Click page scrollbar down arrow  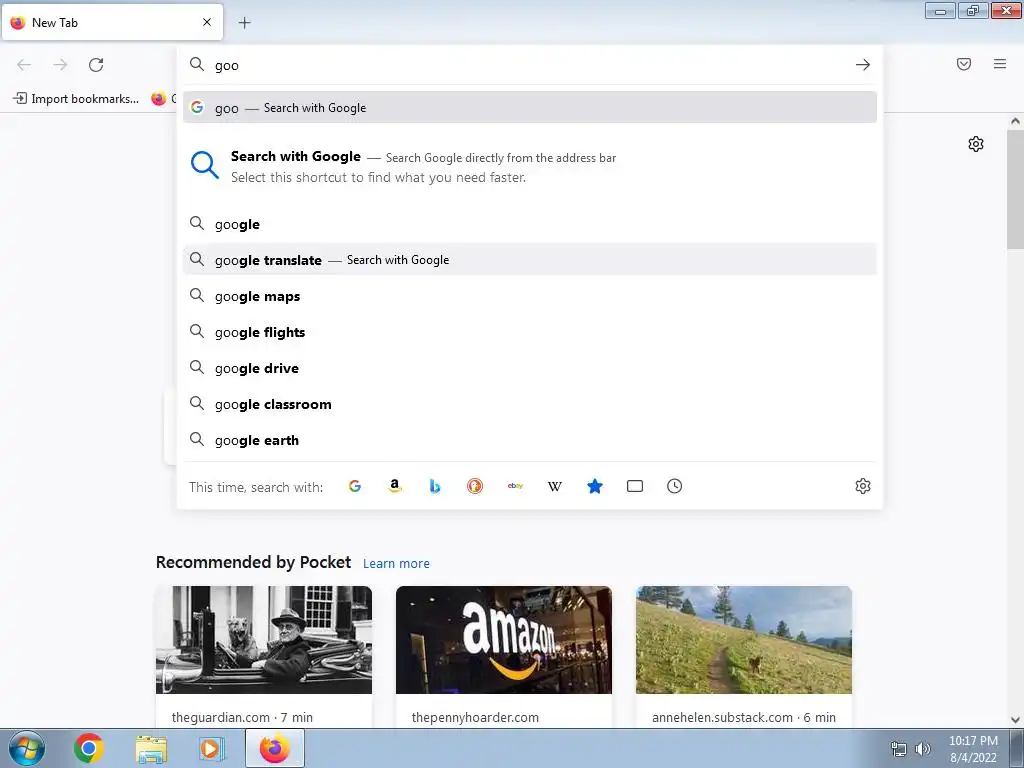point(1015,720)
